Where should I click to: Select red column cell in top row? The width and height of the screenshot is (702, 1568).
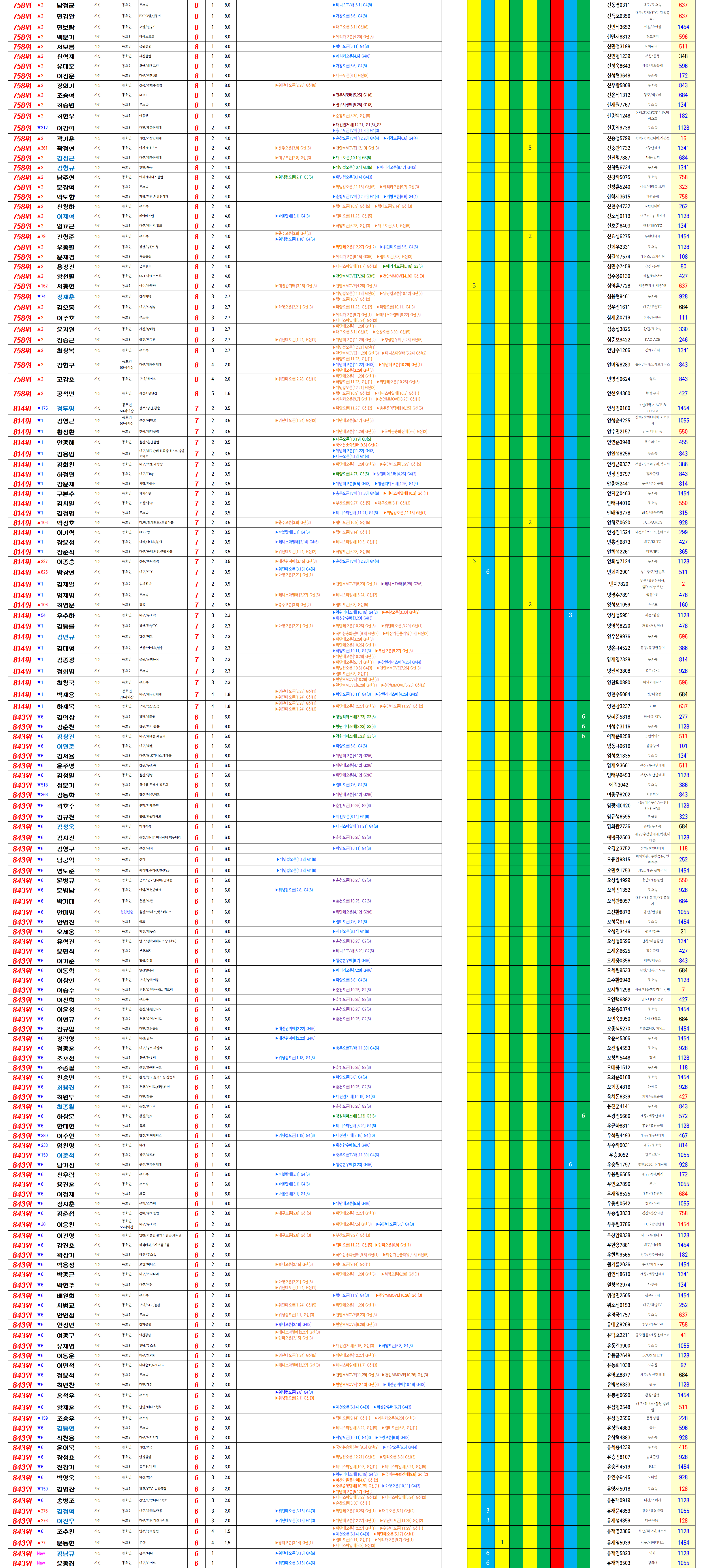point(557,5)
